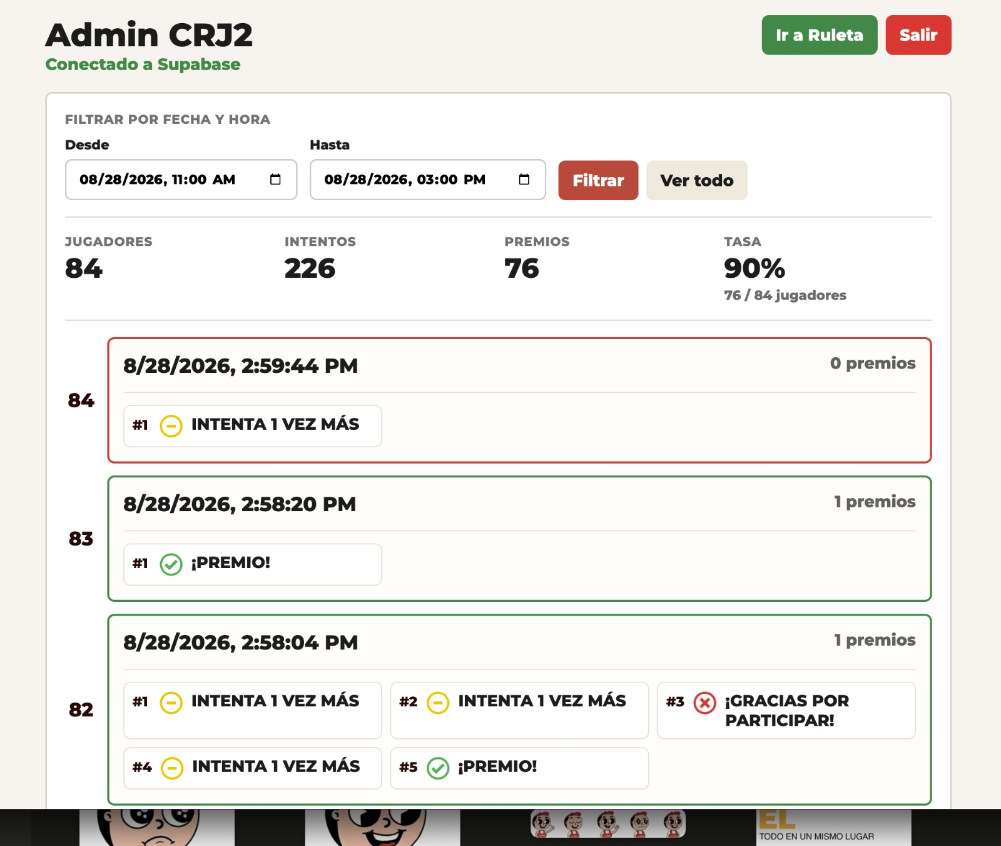This screenshot has width=1001, height=846.
Task: Click the timestamp '8/28/2026, 2:58:20 PM'
Action: pos(239,504)
